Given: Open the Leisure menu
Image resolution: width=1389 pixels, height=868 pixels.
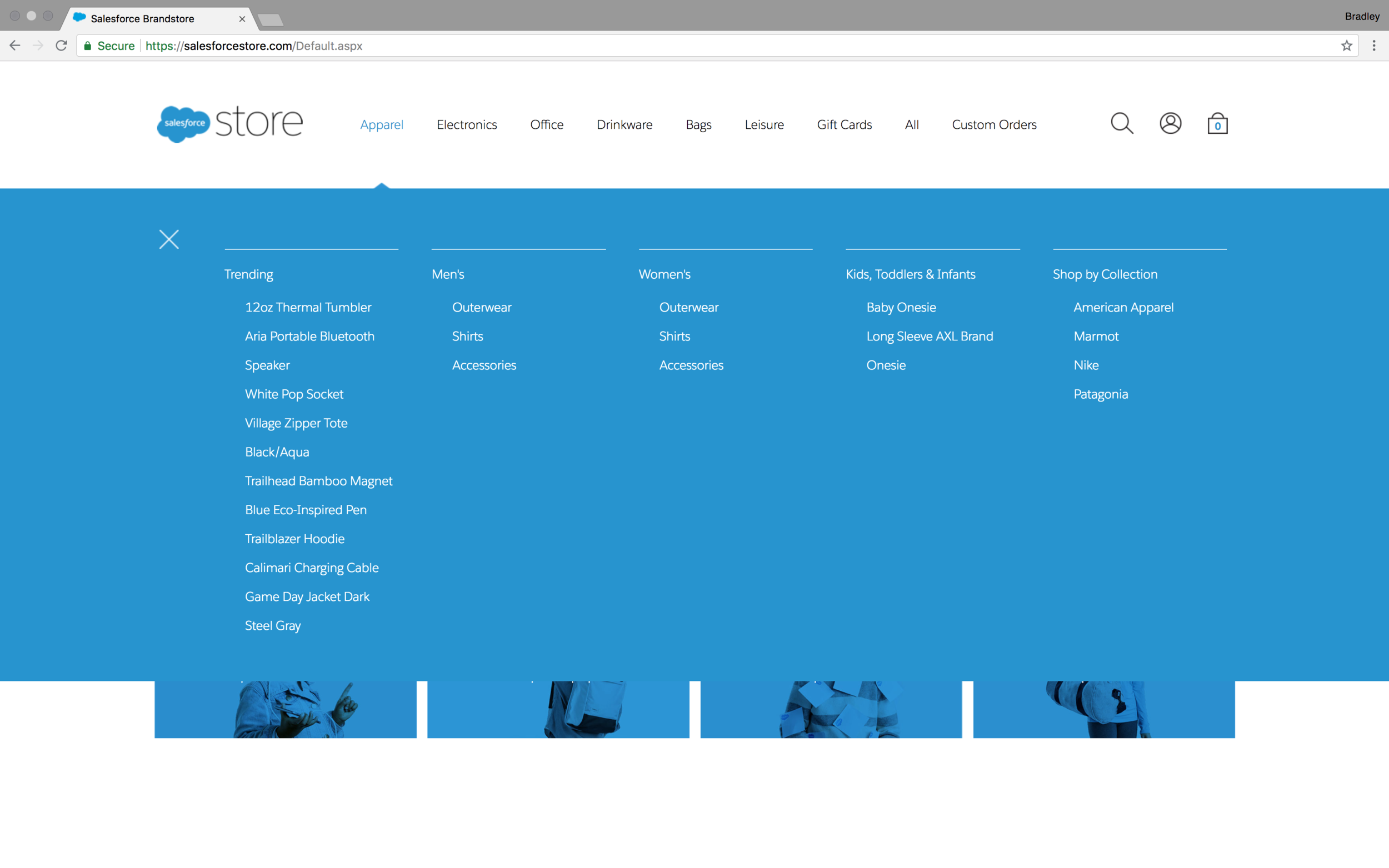Looking at the screenshot, I should 764,124.
